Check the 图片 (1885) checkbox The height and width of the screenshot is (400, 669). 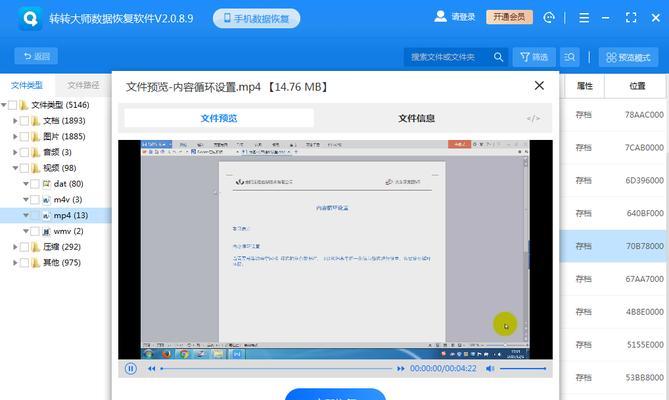pyautogui.click(x=25, y=136)
